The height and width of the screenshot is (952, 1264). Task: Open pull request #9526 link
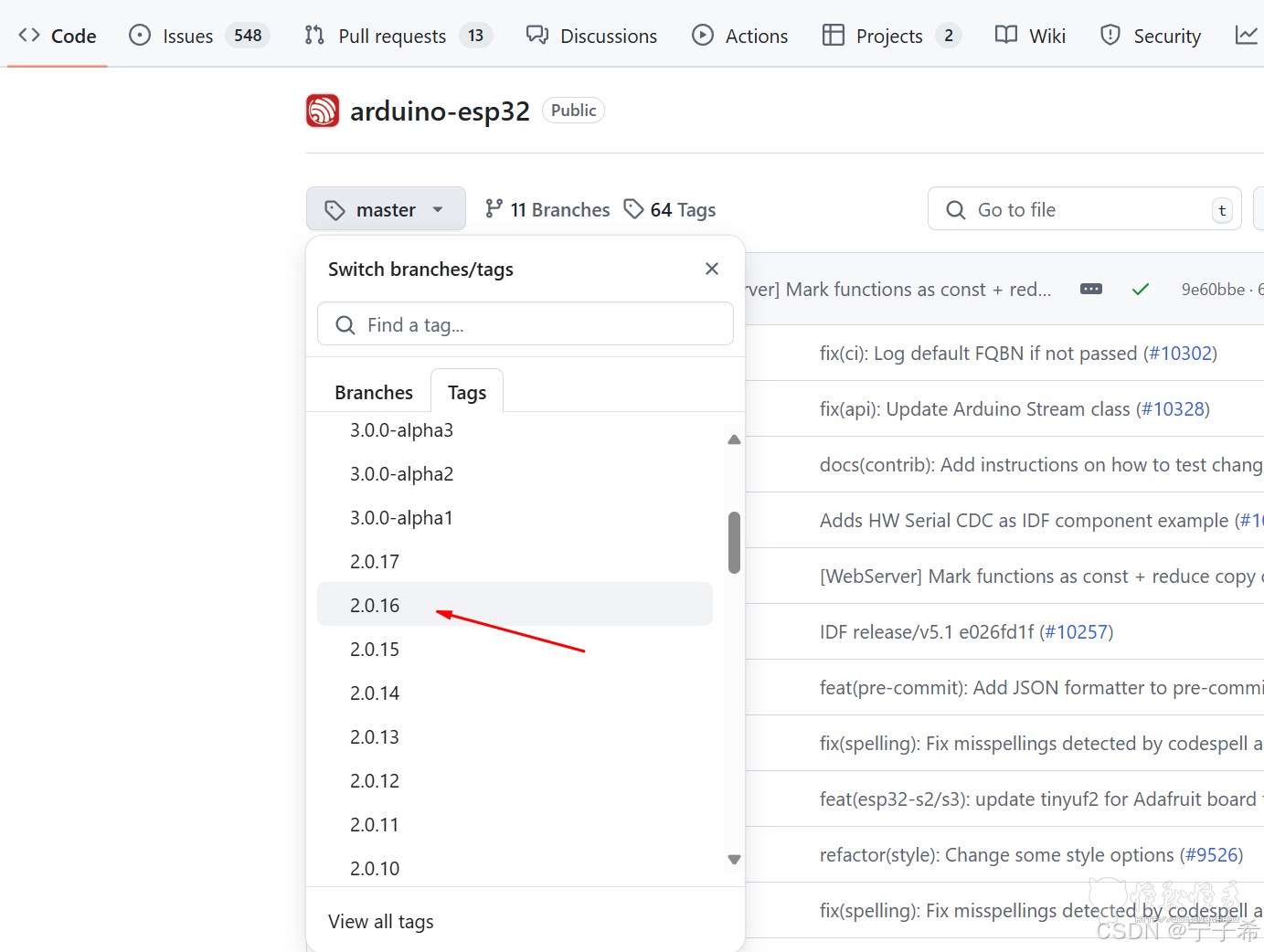(x=1212, y=855)
